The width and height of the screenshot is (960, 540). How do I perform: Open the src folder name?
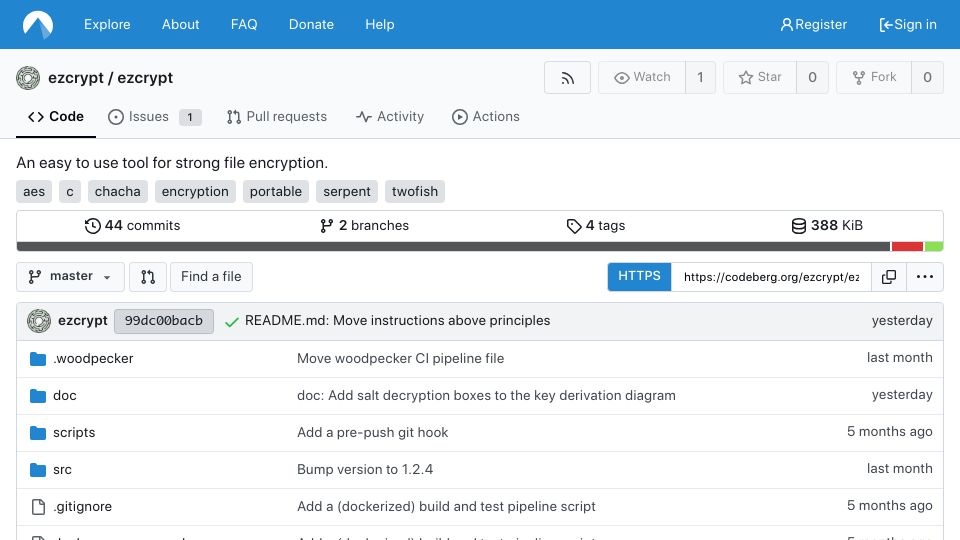[62, 470]
